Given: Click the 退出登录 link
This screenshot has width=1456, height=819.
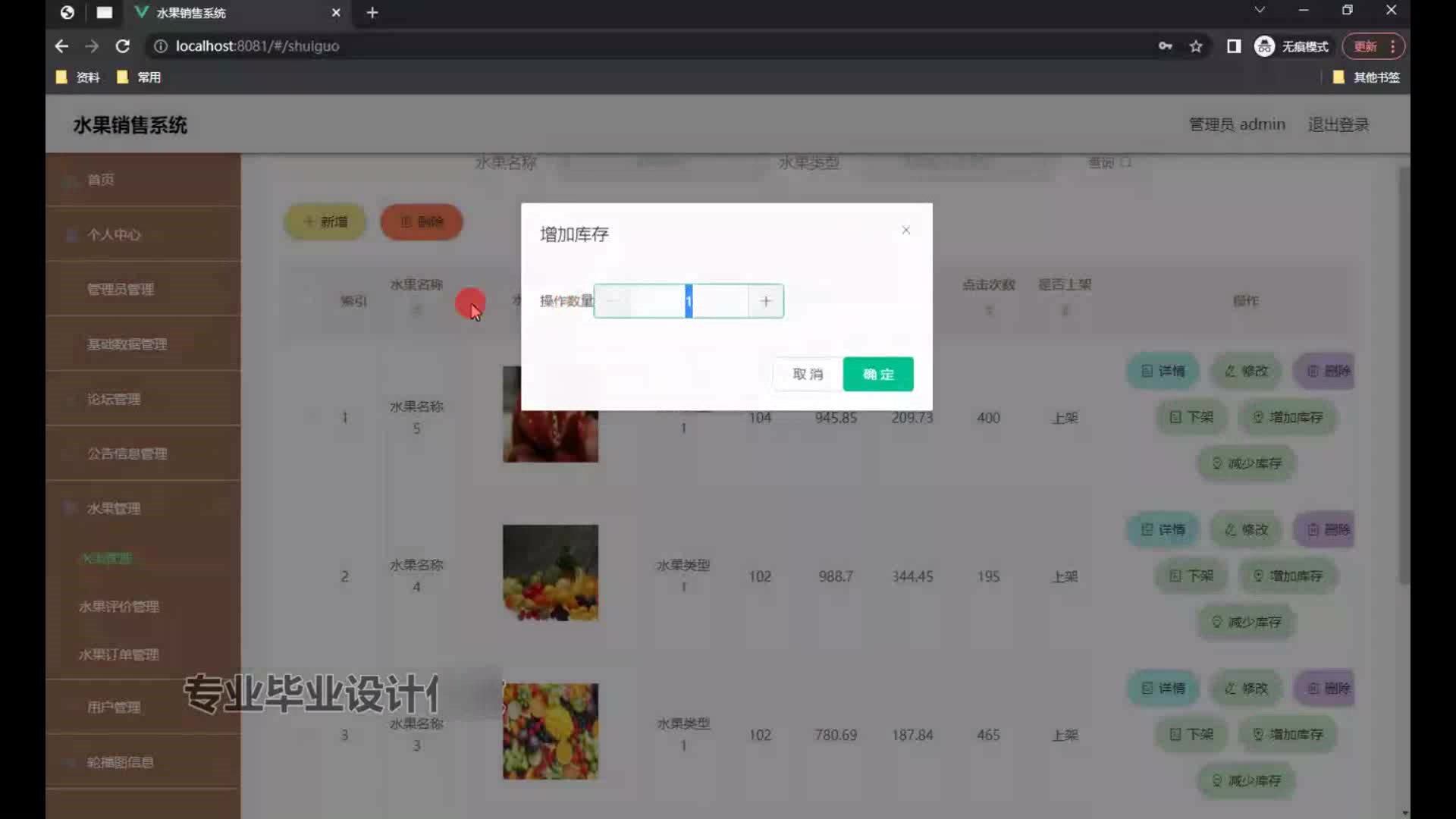Looking at the screenshot, I should click(1338, 124).
